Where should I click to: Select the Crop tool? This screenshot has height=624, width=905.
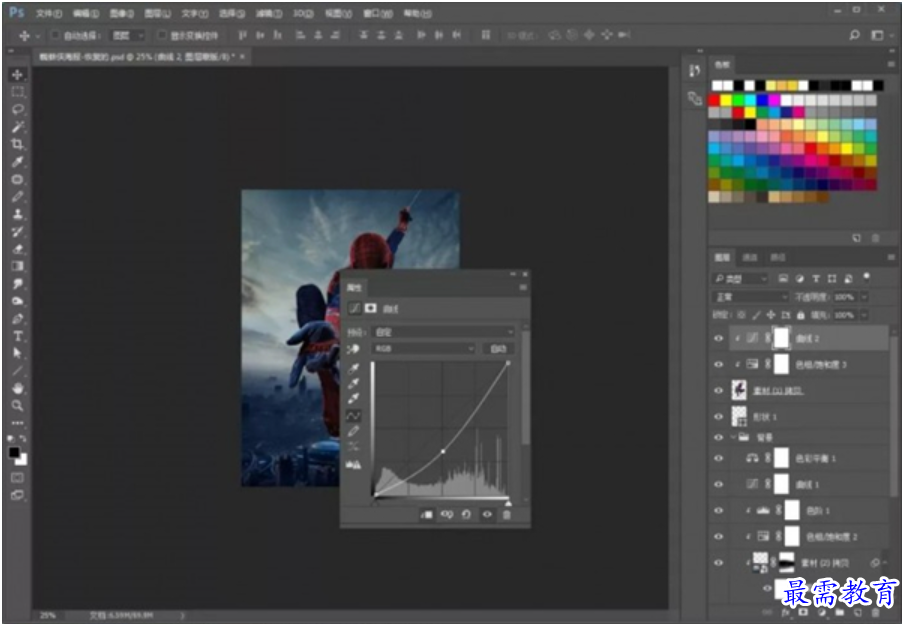(x=17, y=144)
